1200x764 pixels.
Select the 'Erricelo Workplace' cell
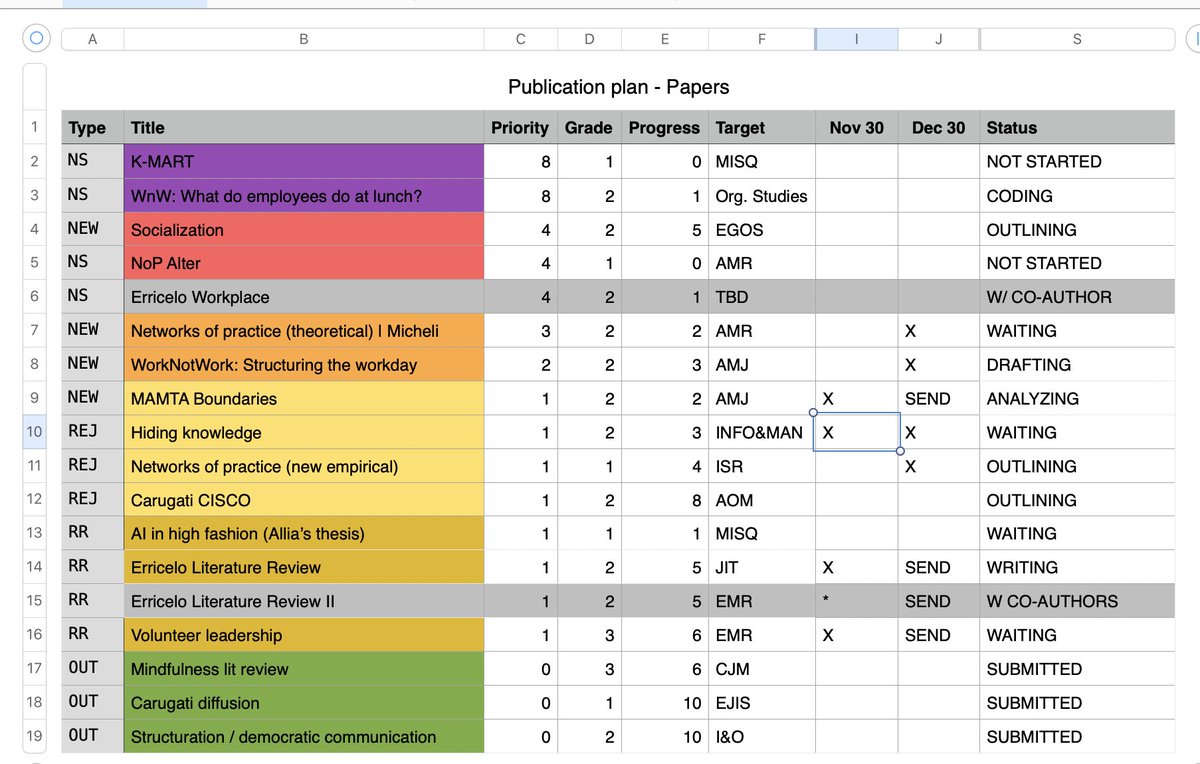pyautogui.click(x=304, y=297)
